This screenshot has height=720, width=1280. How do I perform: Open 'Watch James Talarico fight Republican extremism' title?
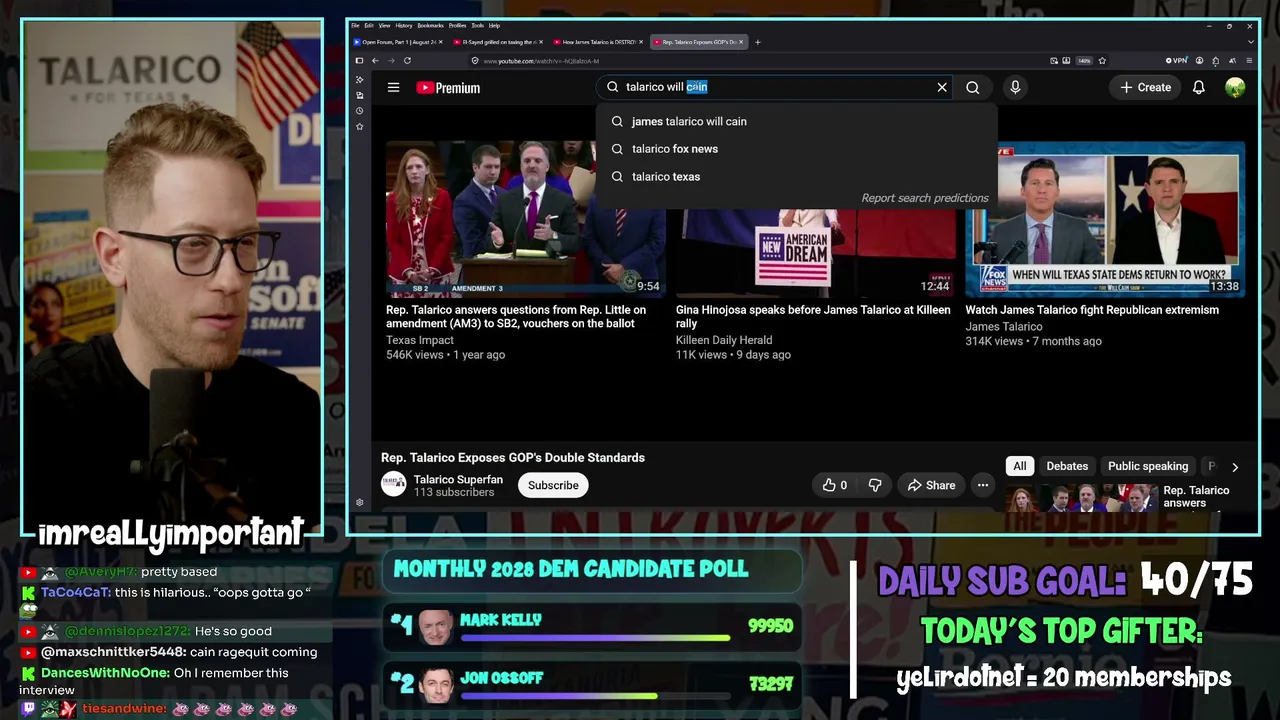click(1092, 310)
